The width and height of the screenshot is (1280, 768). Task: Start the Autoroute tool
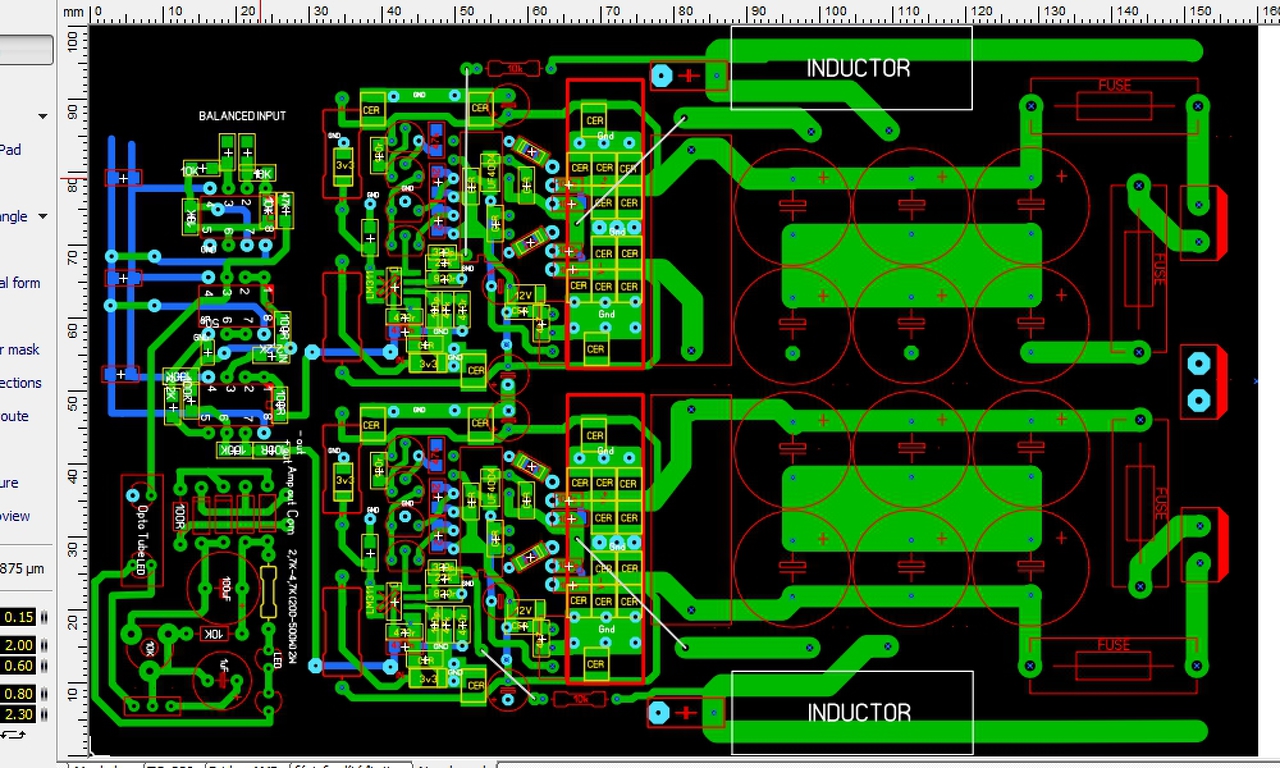14,416
